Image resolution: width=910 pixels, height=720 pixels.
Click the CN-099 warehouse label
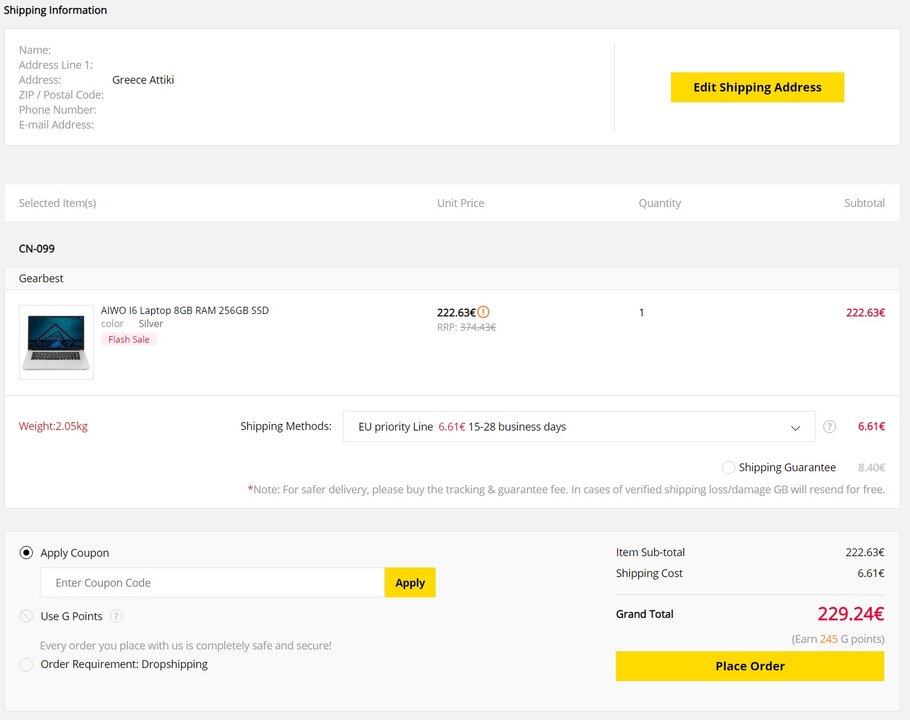(37, 248)
